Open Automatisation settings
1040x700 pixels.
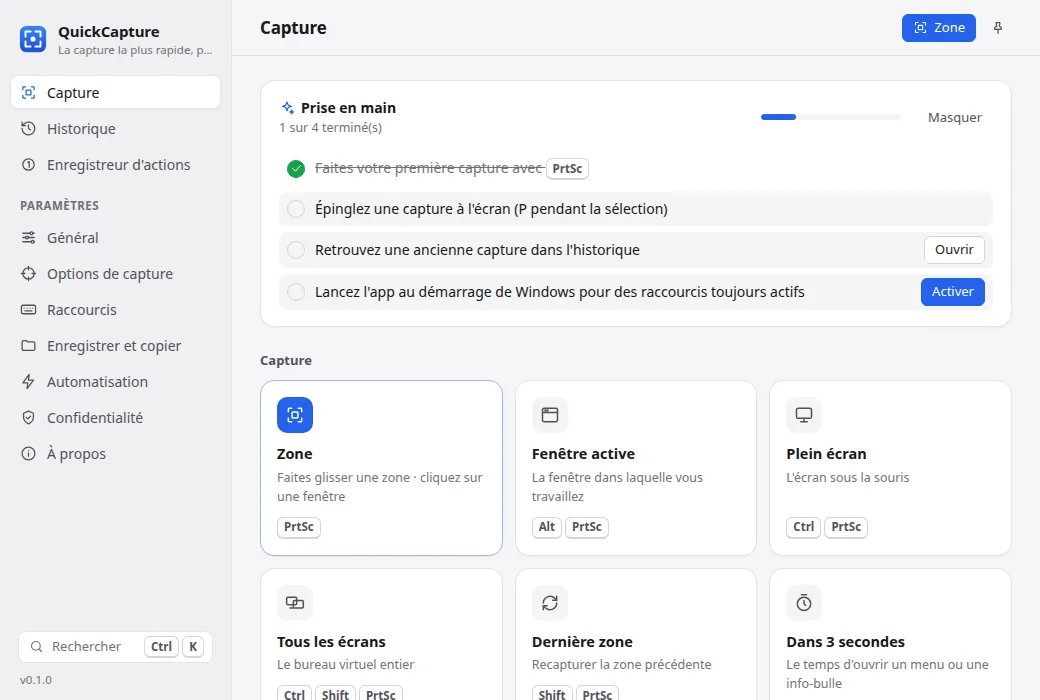click(115, 382)
